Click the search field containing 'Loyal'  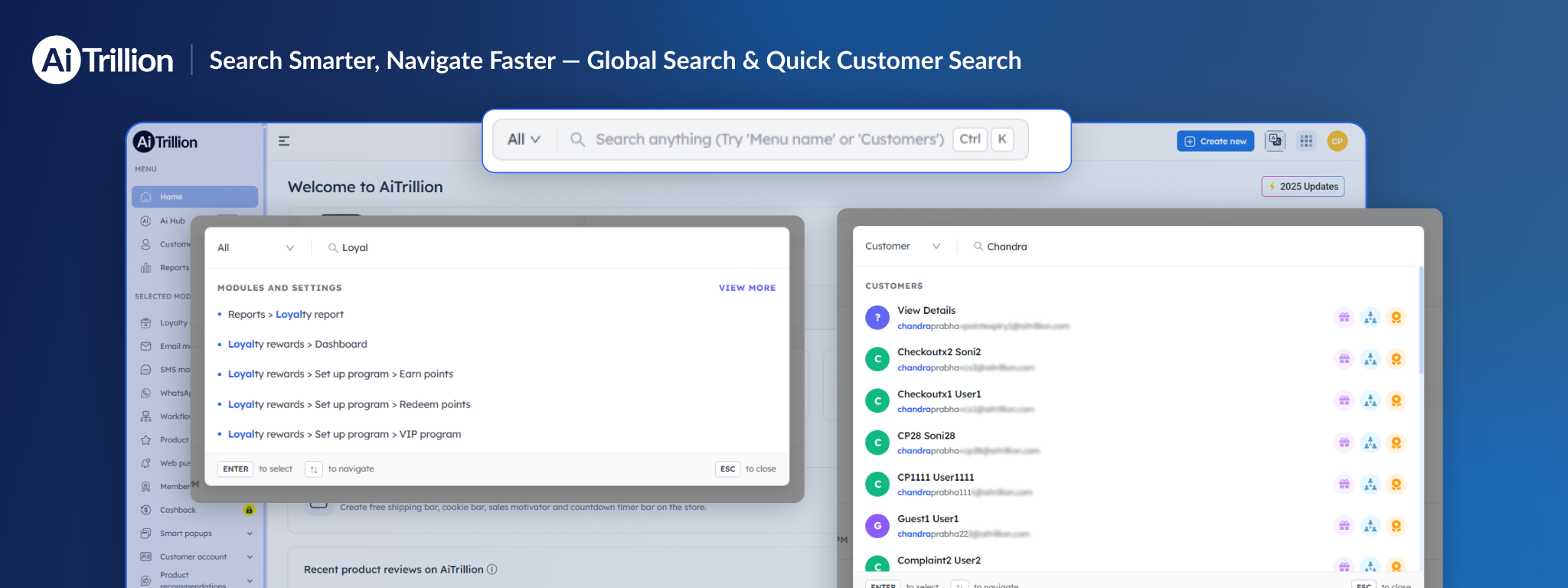(551, 247)
